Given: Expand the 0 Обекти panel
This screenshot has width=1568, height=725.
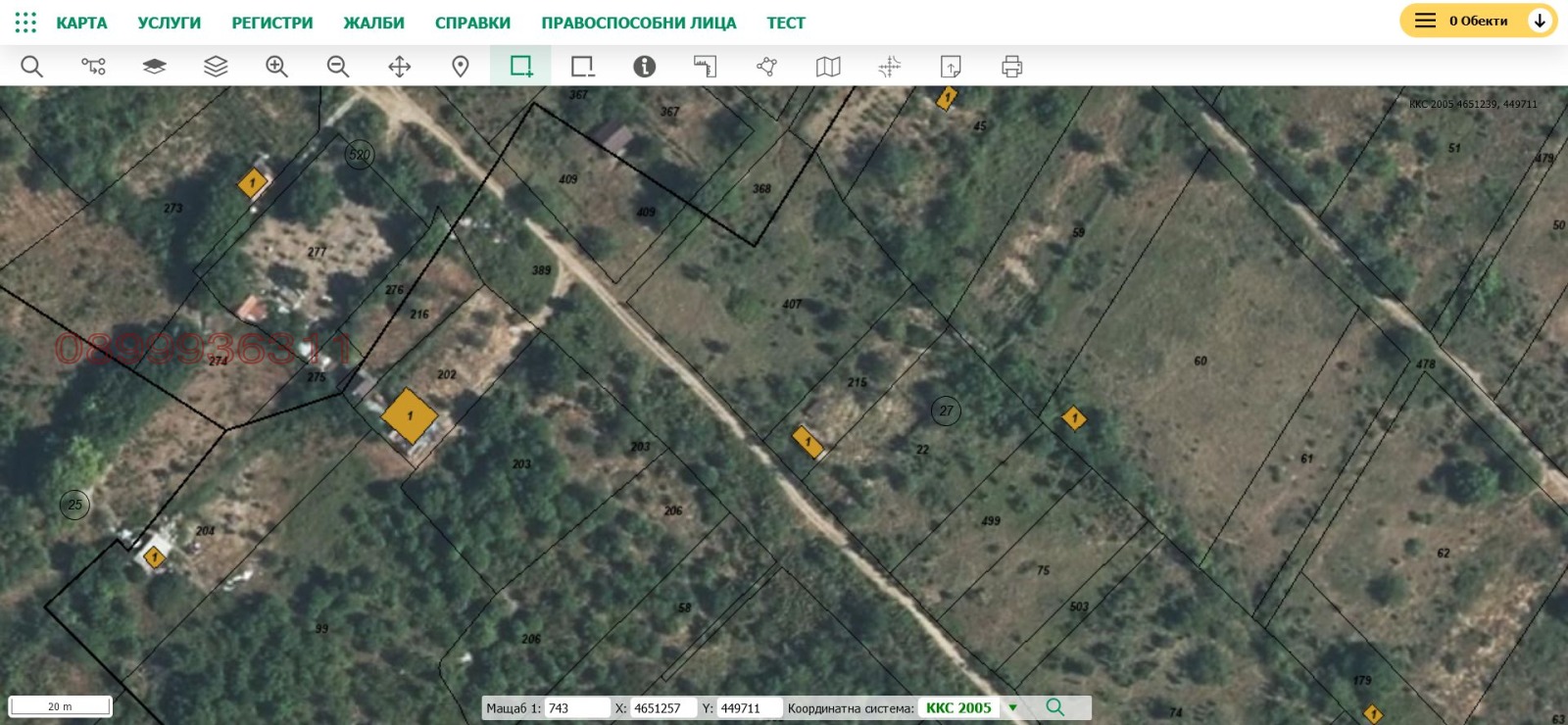Looking at the screenshot, I should pyautogui.click(x=1478, y=21).
